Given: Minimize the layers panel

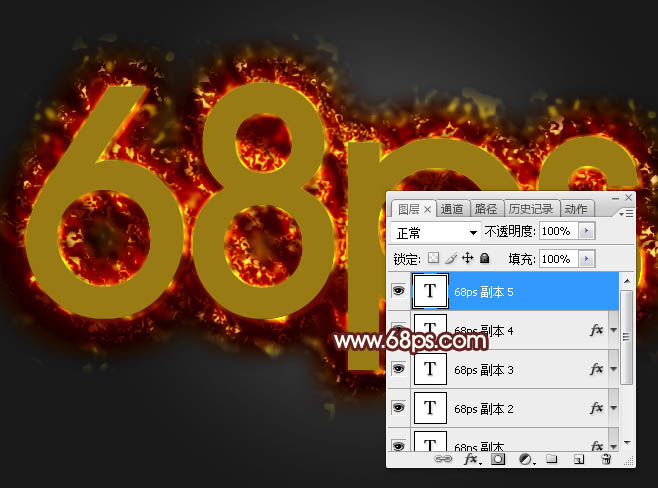Looking at the screenshot, I should coord(616,198).
